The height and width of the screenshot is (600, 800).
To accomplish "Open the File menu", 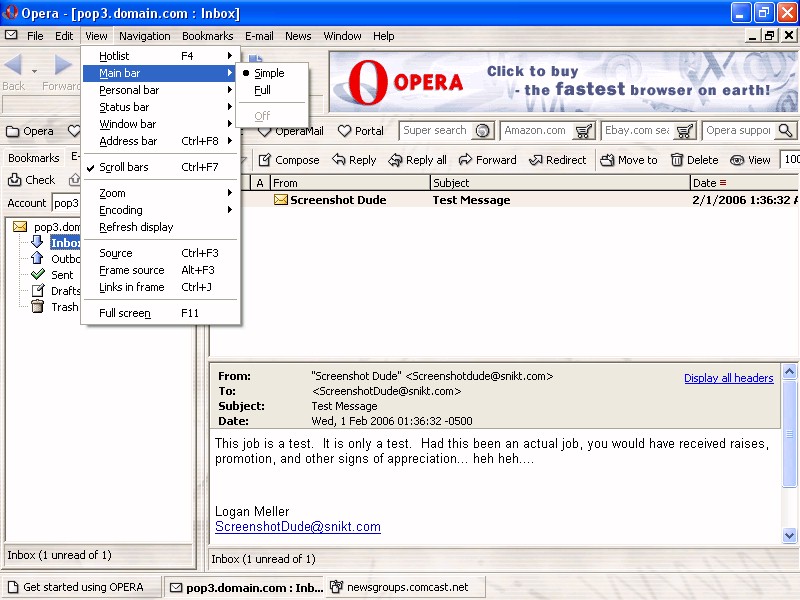I will click(35, 36).
